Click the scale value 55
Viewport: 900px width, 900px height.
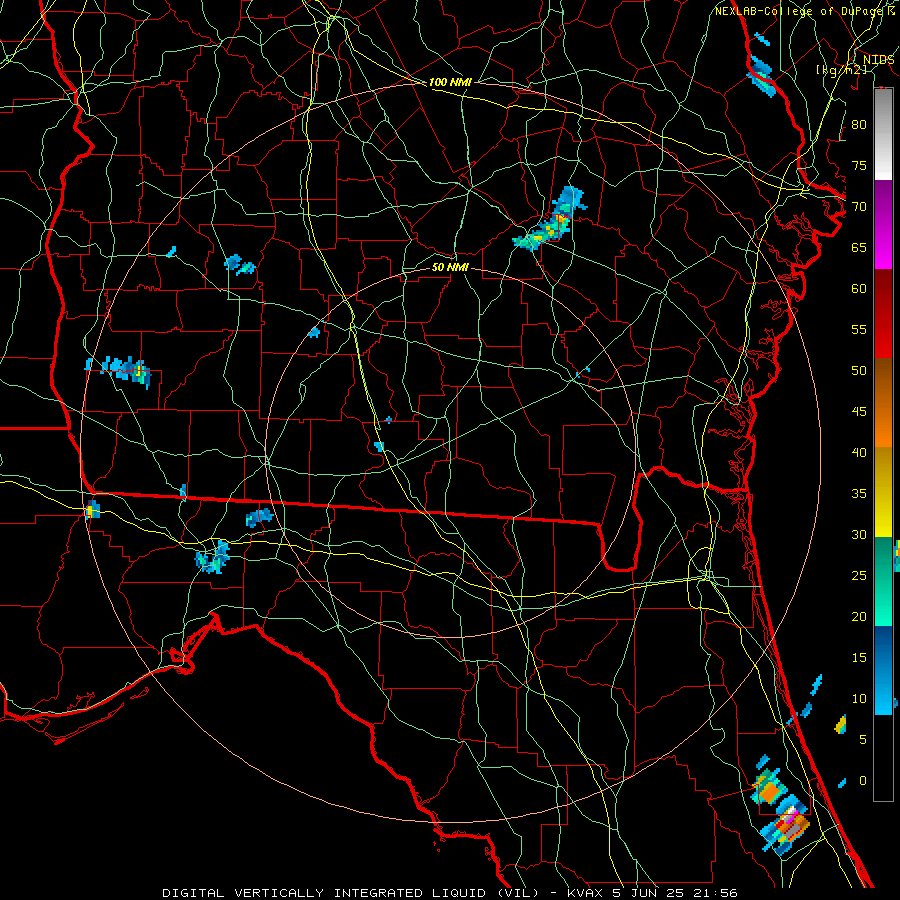[859, 329]
